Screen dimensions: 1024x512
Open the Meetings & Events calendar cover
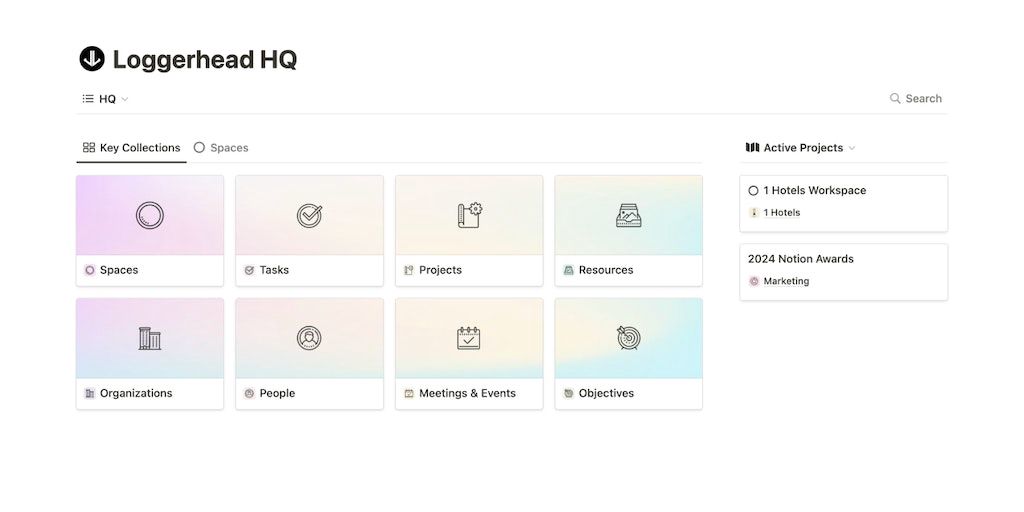click(x=469, y=338)
